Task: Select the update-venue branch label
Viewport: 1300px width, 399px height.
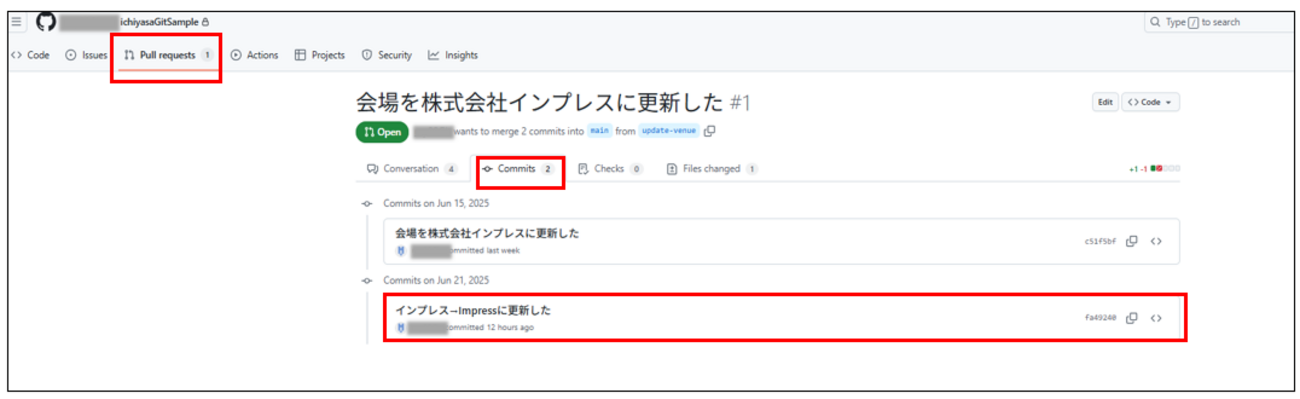Action: (x=669, y=130)
